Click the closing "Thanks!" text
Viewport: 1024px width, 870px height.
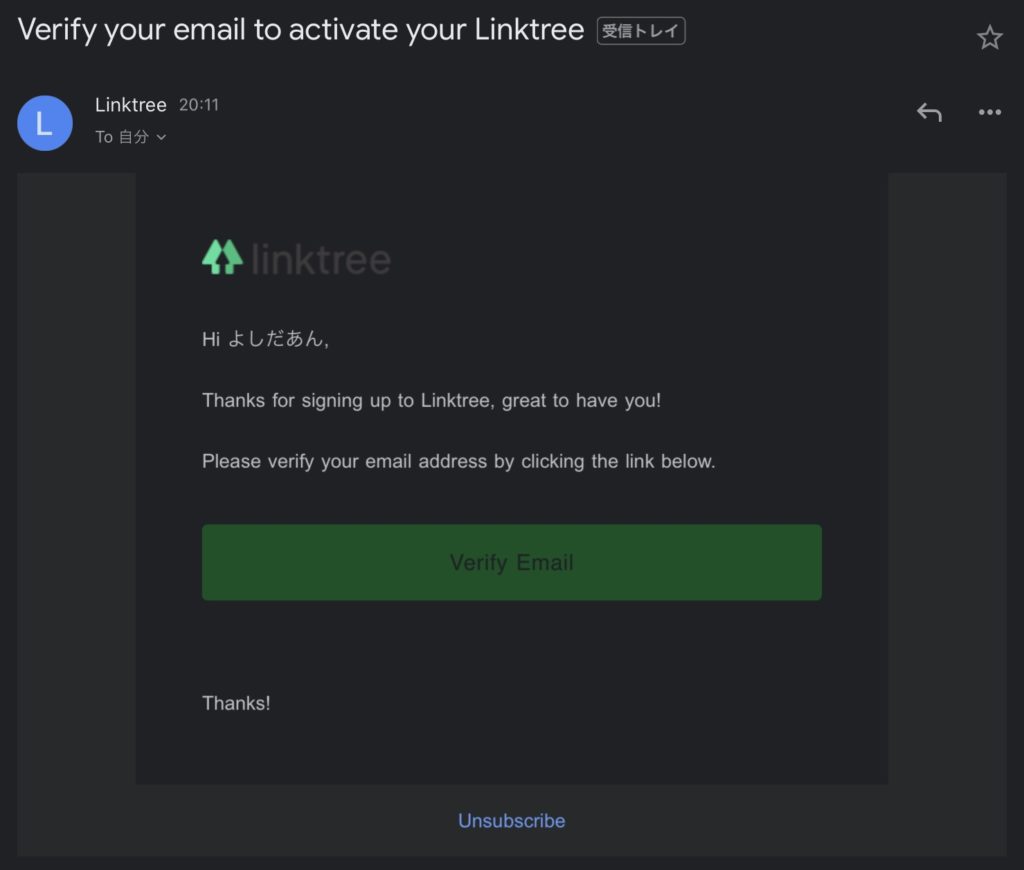(x=236, y=703)
